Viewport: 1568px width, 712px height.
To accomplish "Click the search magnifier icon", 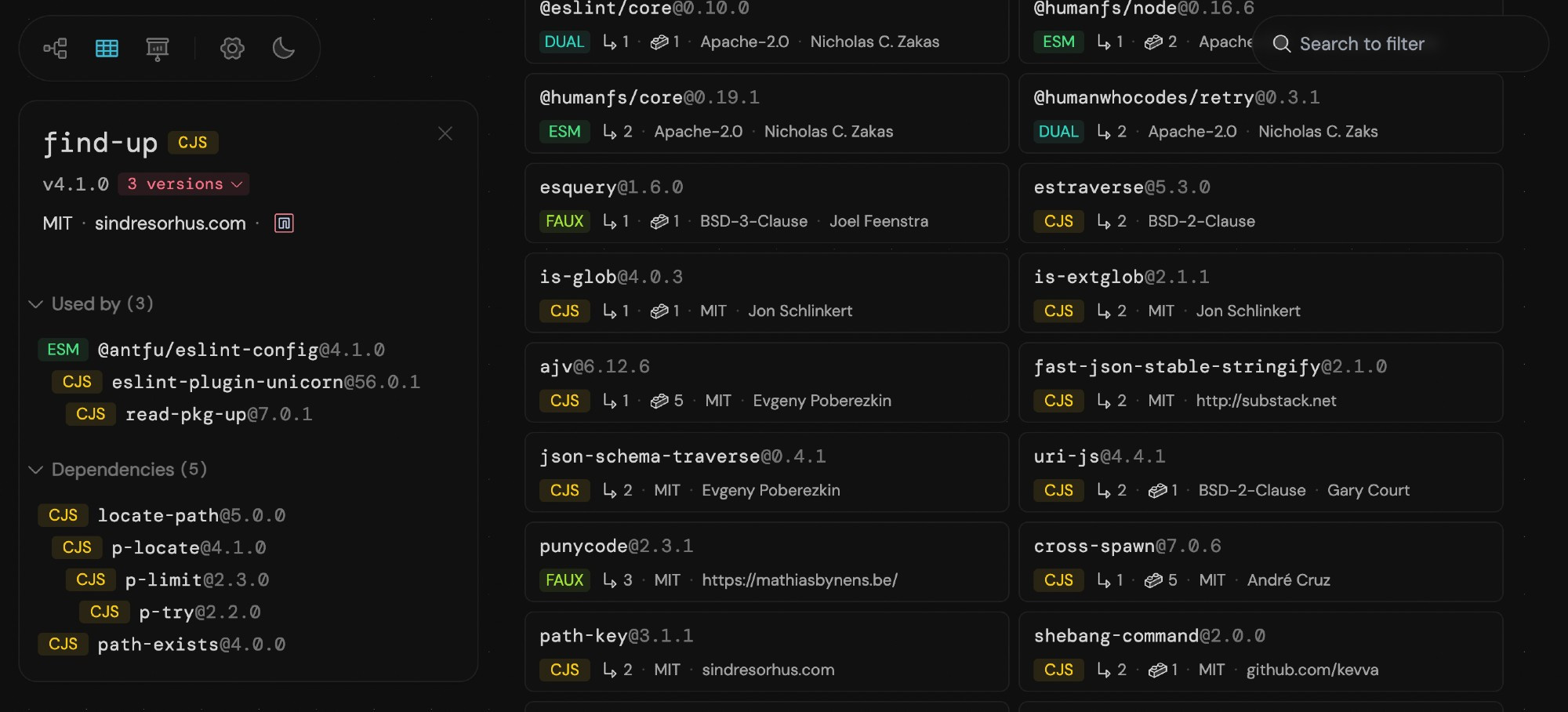I will [1282, 44].
